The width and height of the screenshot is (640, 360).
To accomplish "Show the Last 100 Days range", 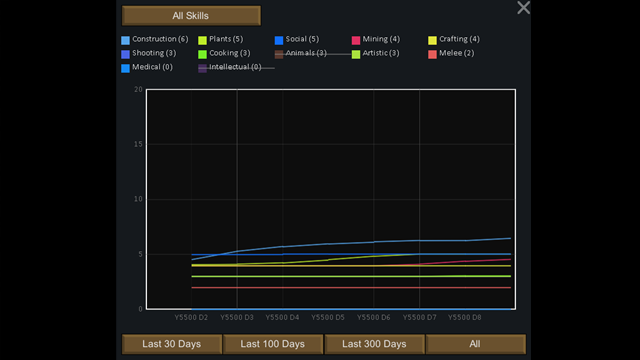I will point(273,344).
